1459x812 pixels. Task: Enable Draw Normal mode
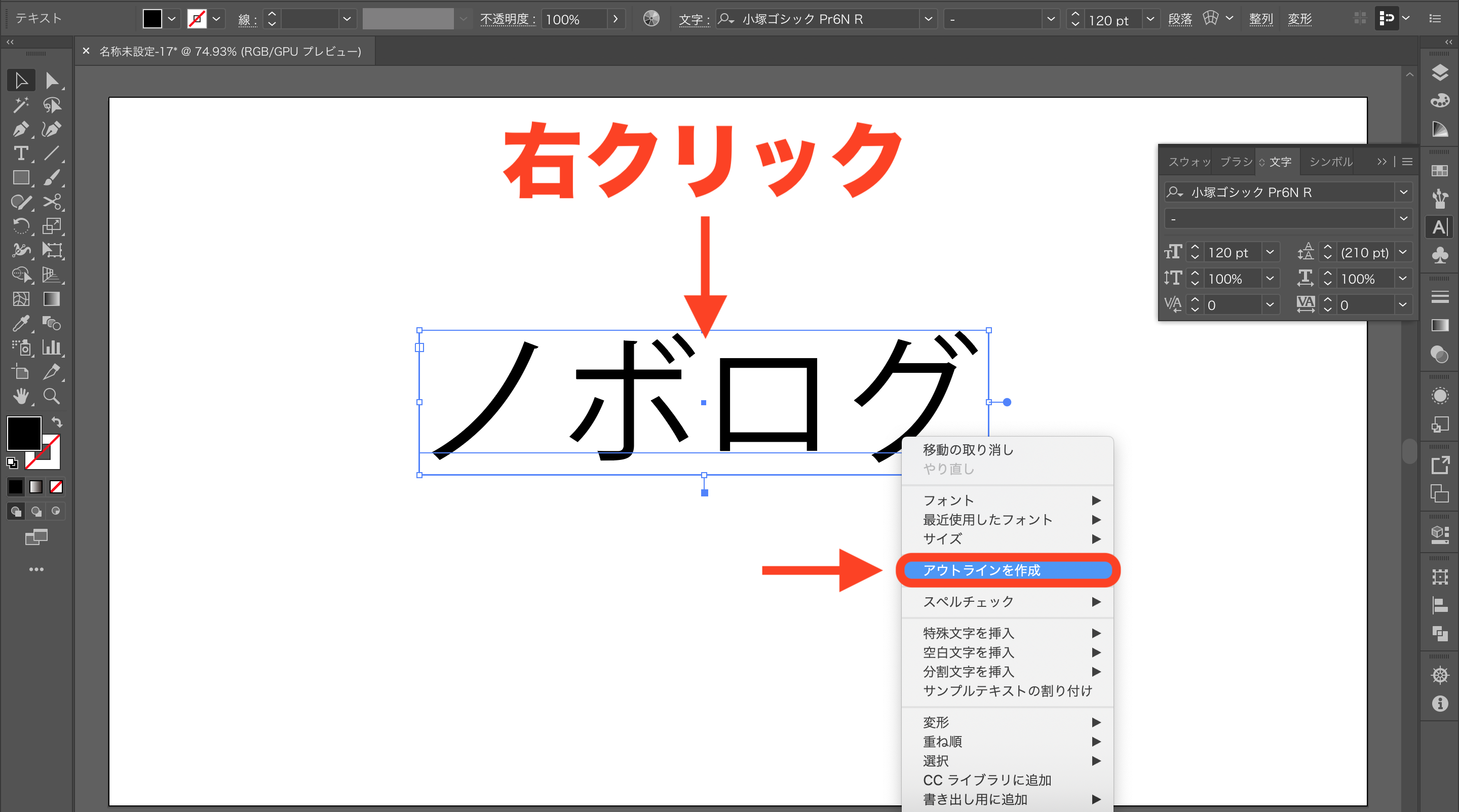(x=16, y=511)
